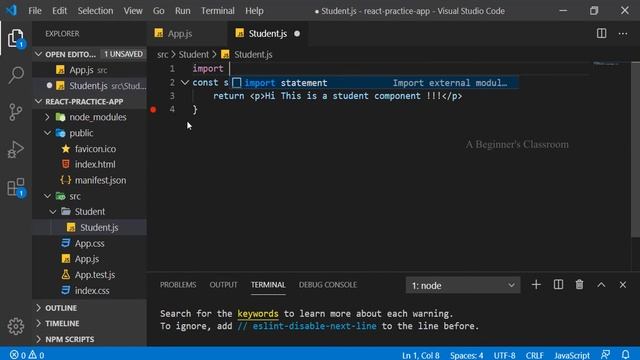The image size is (640, 360).
Task: Click the import statement snippet icon
Action: [237, 83]
